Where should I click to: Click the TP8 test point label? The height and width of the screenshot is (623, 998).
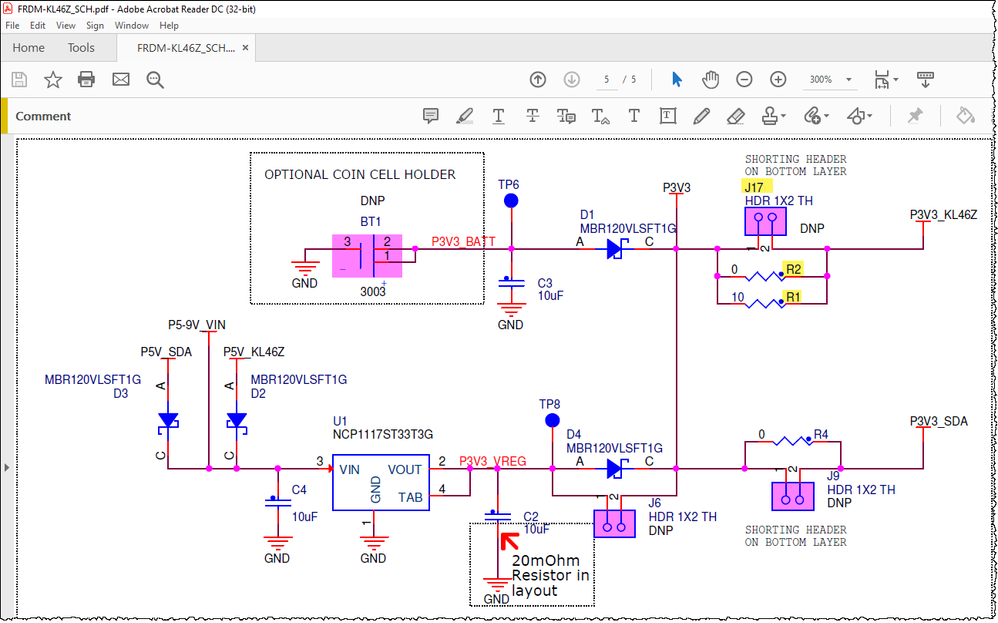pos(549,404)
